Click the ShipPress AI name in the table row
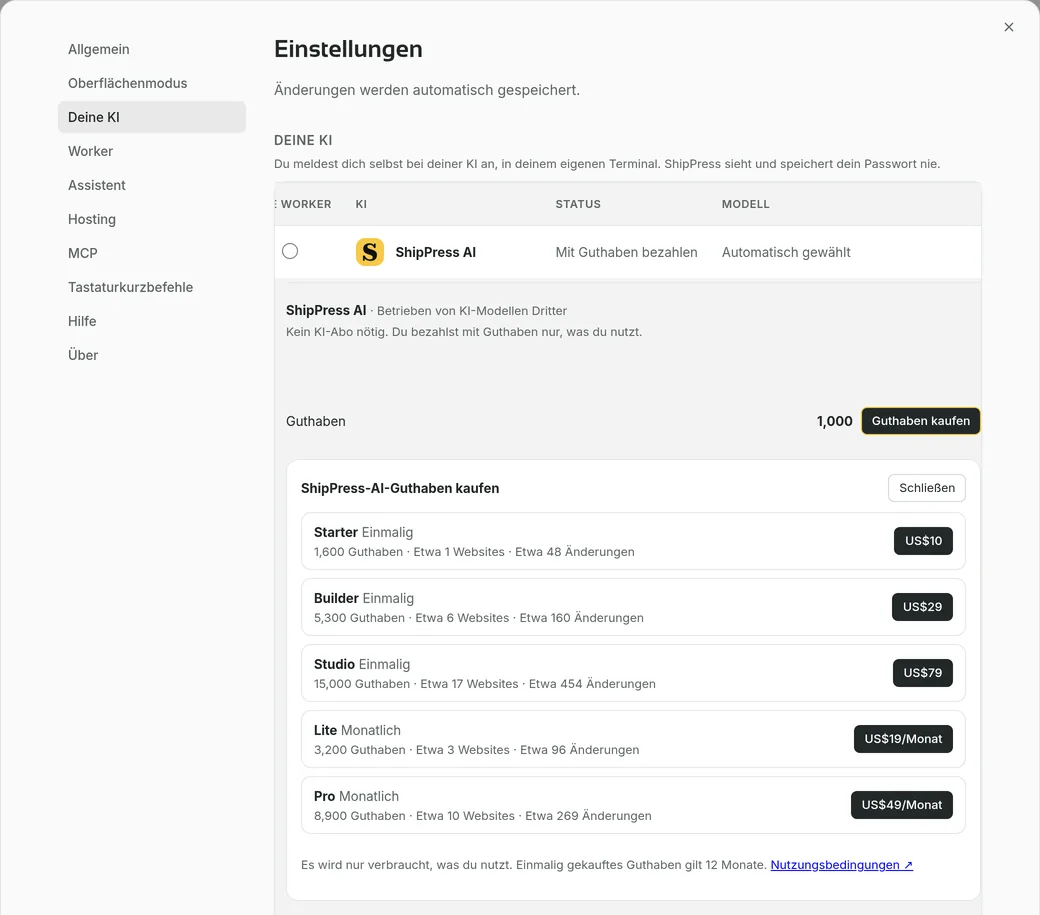 (x=436, y=252)
